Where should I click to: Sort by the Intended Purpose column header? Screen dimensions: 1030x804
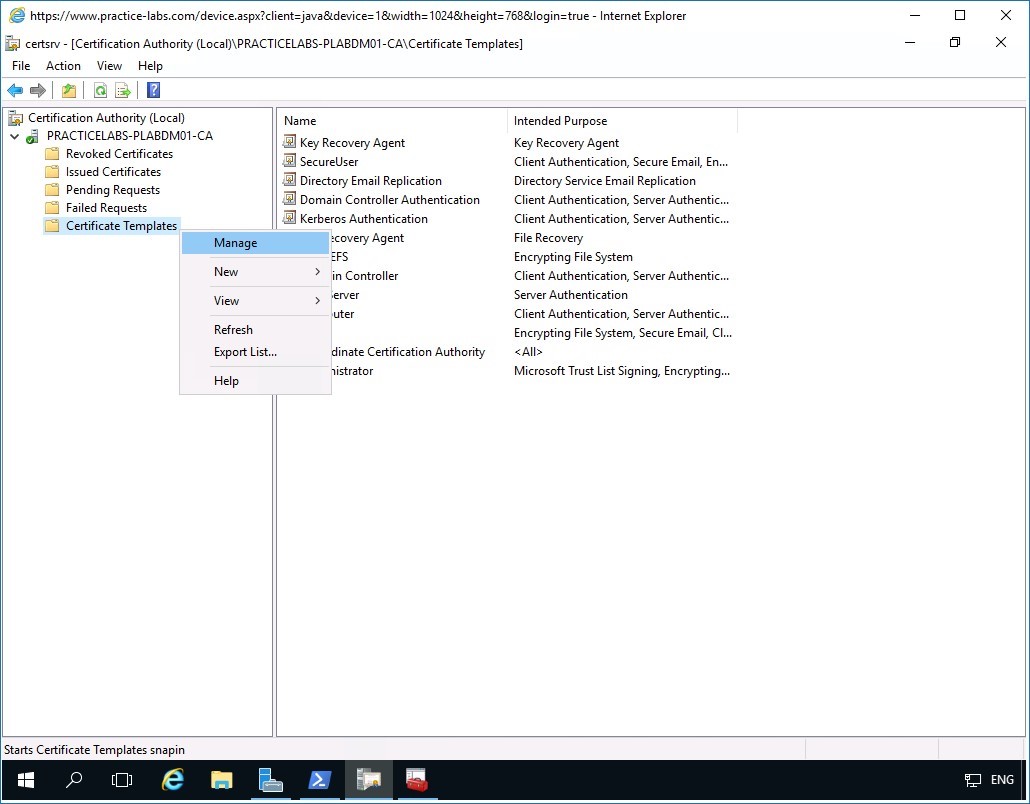(622, 121)
